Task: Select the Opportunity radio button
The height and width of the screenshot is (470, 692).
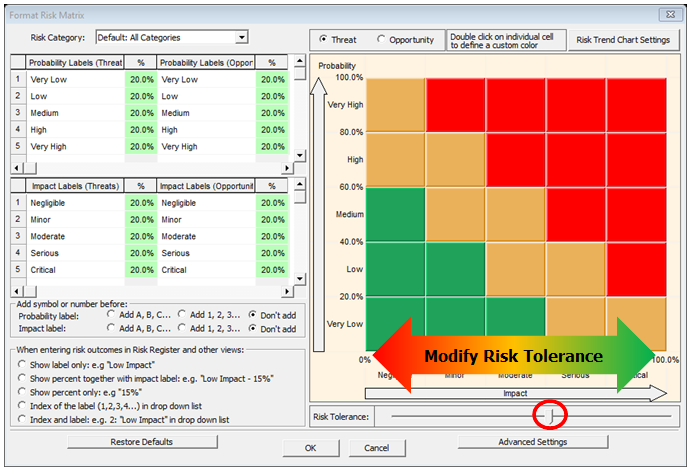Action: 380,39
